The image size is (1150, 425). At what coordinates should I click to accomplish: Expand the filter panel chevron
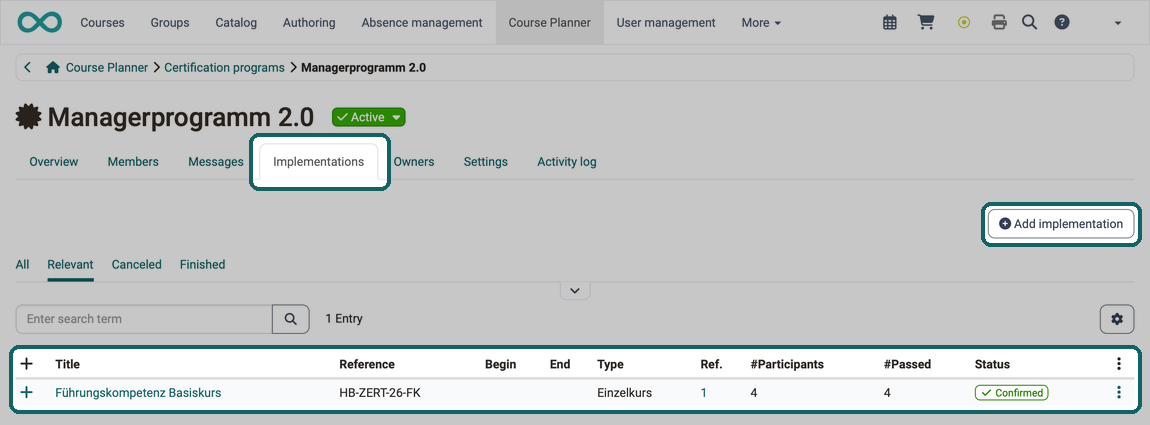575,291
